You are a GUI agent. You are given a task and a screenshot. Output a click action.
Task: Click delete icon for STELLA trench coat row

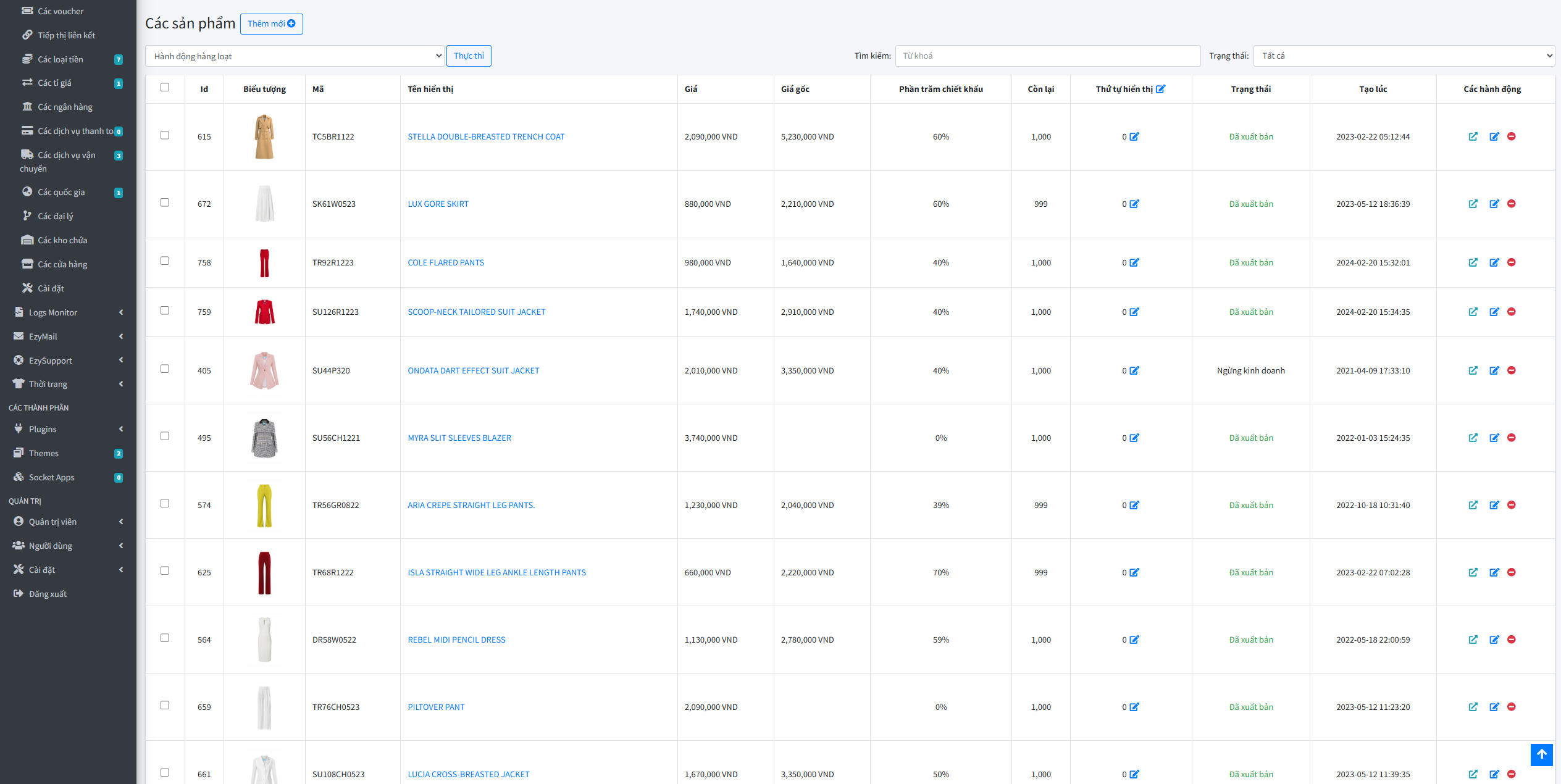click(1511, 136)
